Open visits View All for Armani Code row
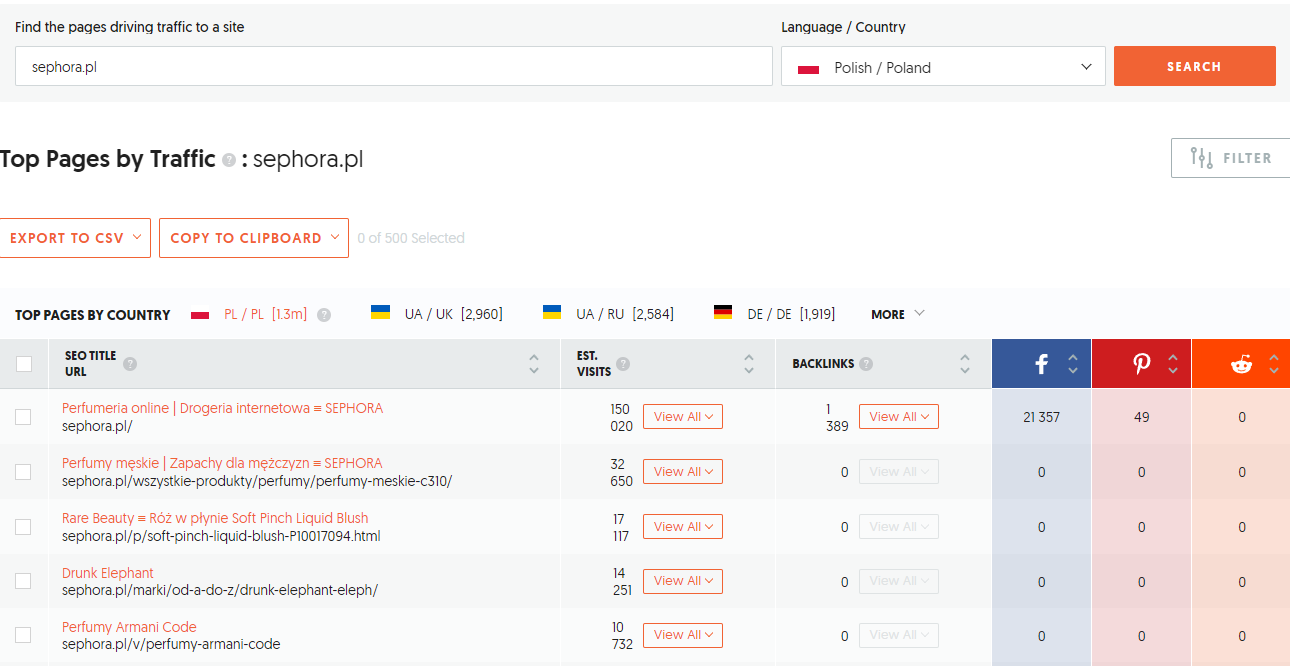Viewport: 1290px width, 666px height. click(x=683, y=635)
